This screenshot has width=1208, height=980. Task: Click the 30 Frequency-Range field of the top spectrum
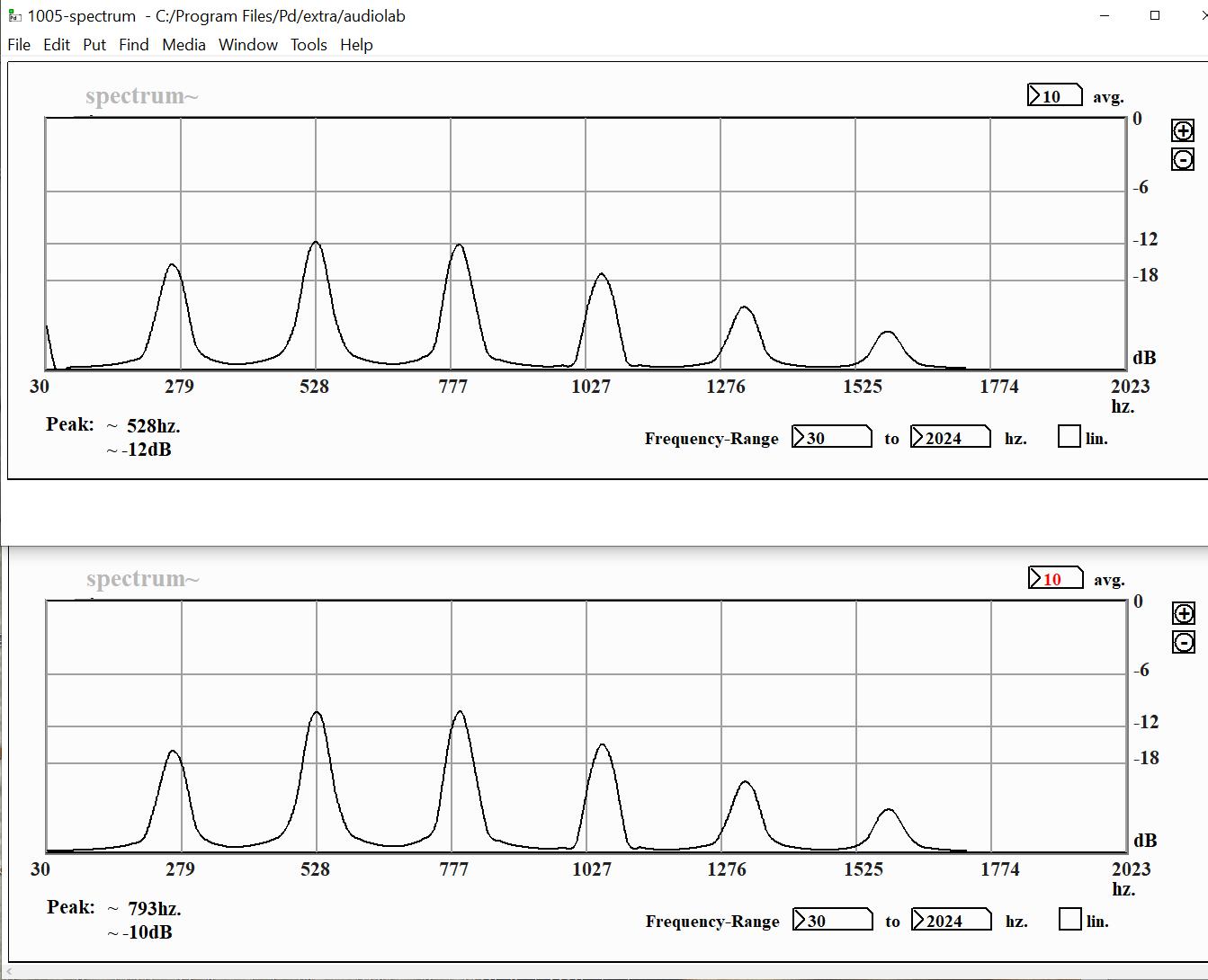coord(832,436)
